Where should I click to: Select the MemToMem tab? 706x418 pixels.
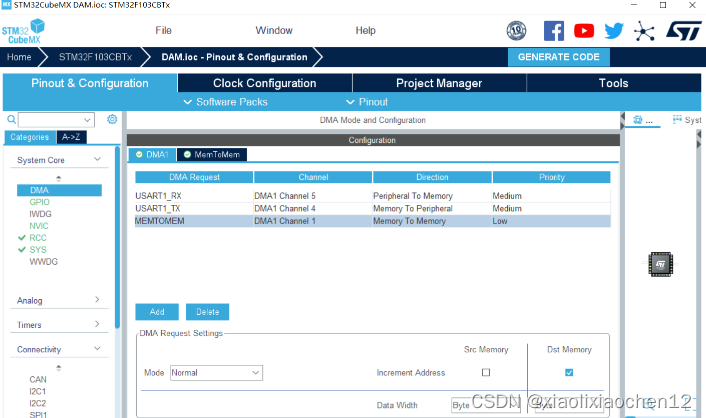(212, 154)
